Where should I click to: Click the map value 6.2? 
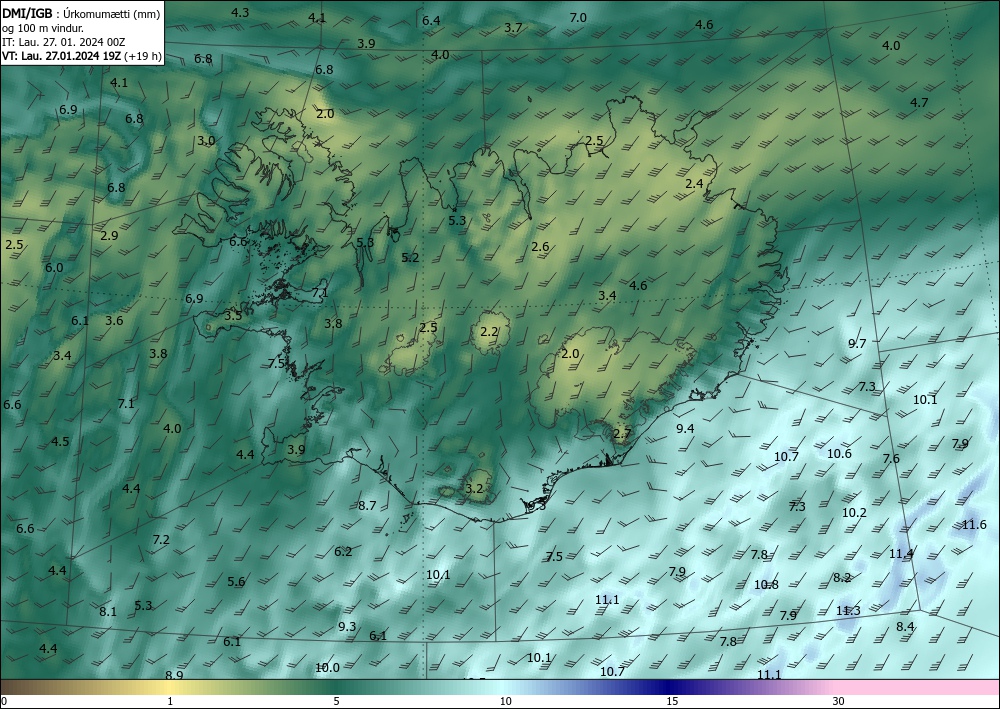[343, 552]
